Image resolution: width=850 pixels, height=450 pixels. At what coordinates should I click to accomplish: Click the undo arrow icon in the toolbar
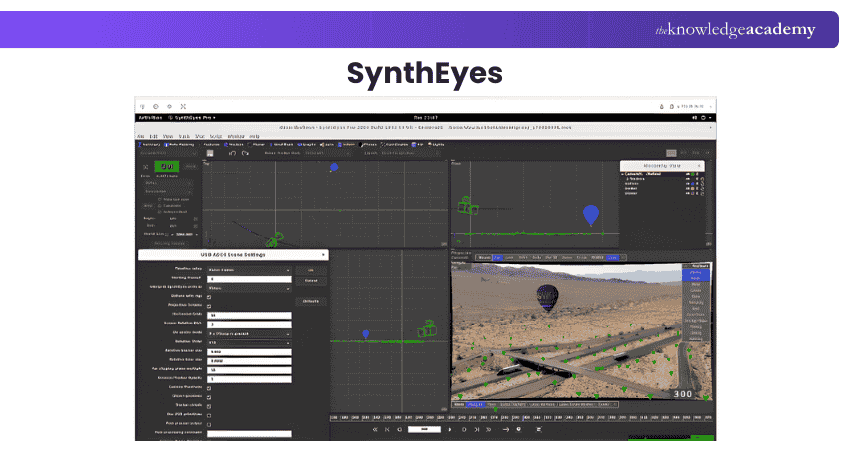tap(232, 153)
